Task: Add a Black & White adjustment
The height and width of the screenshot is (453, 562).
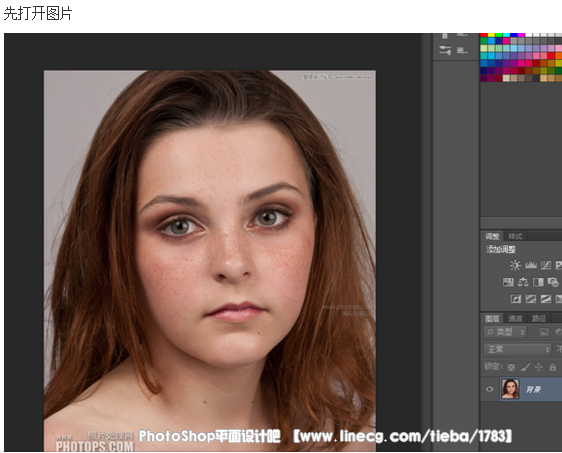Action: pos(538,282)
